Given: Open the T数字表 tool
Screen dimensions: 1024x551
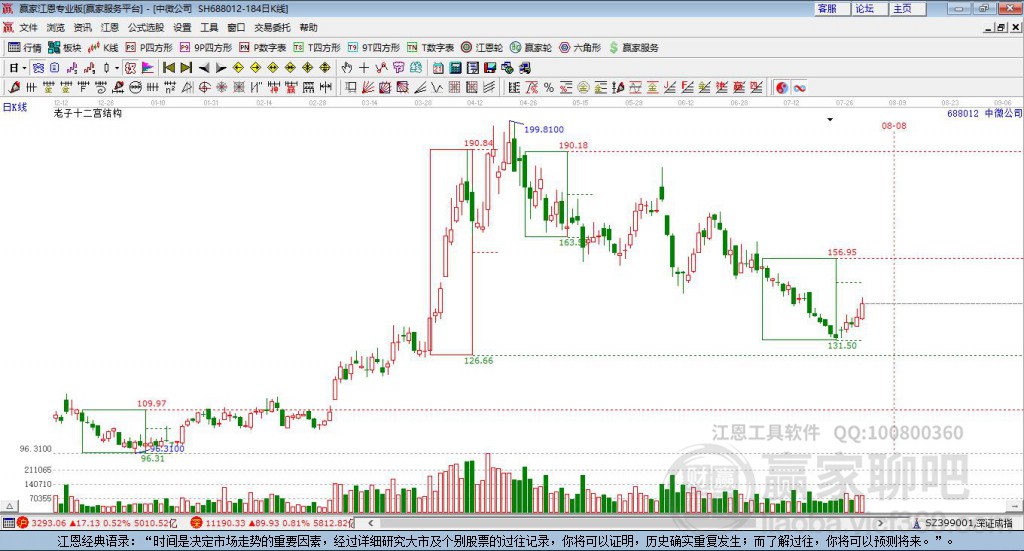Looking at the screenshot, I should pyautogui.click(x=430, y=48).
